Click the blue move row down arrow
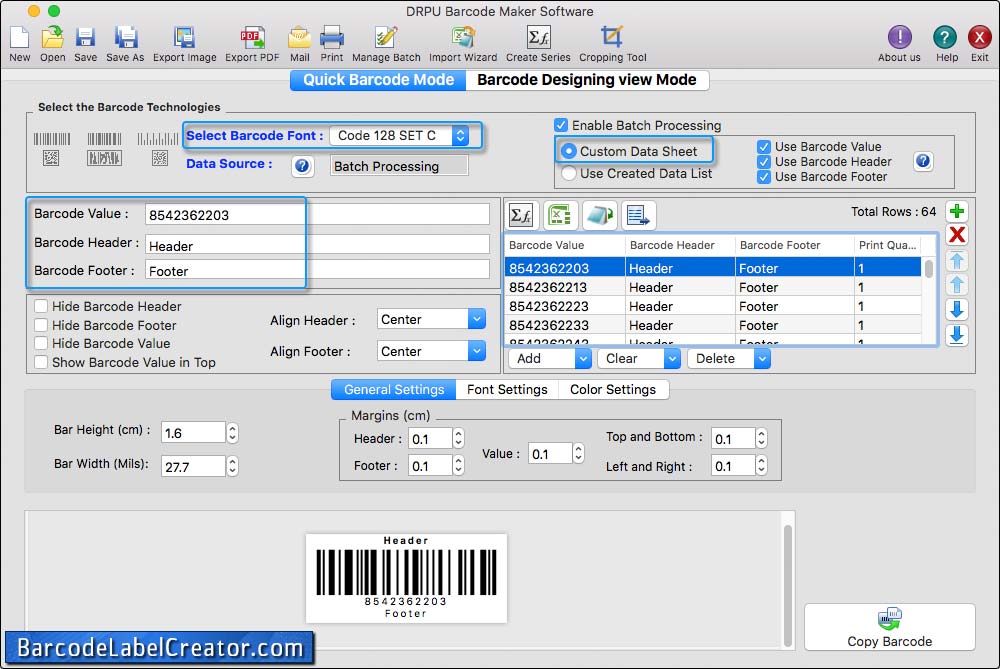The image size is (1000, 669). pyautogui.click(x=957, y=309)
